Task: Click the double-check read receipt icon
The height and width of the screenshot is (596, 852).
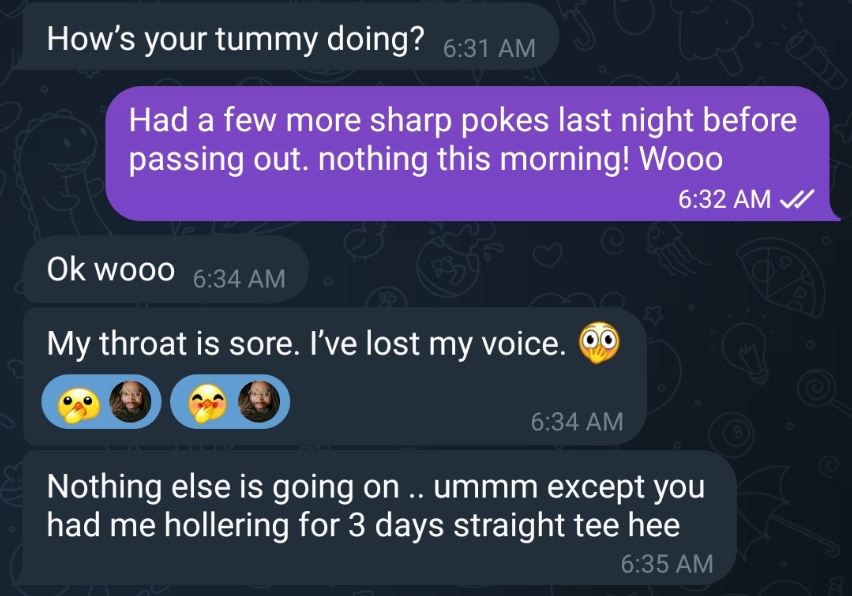Action: (798, 199)
